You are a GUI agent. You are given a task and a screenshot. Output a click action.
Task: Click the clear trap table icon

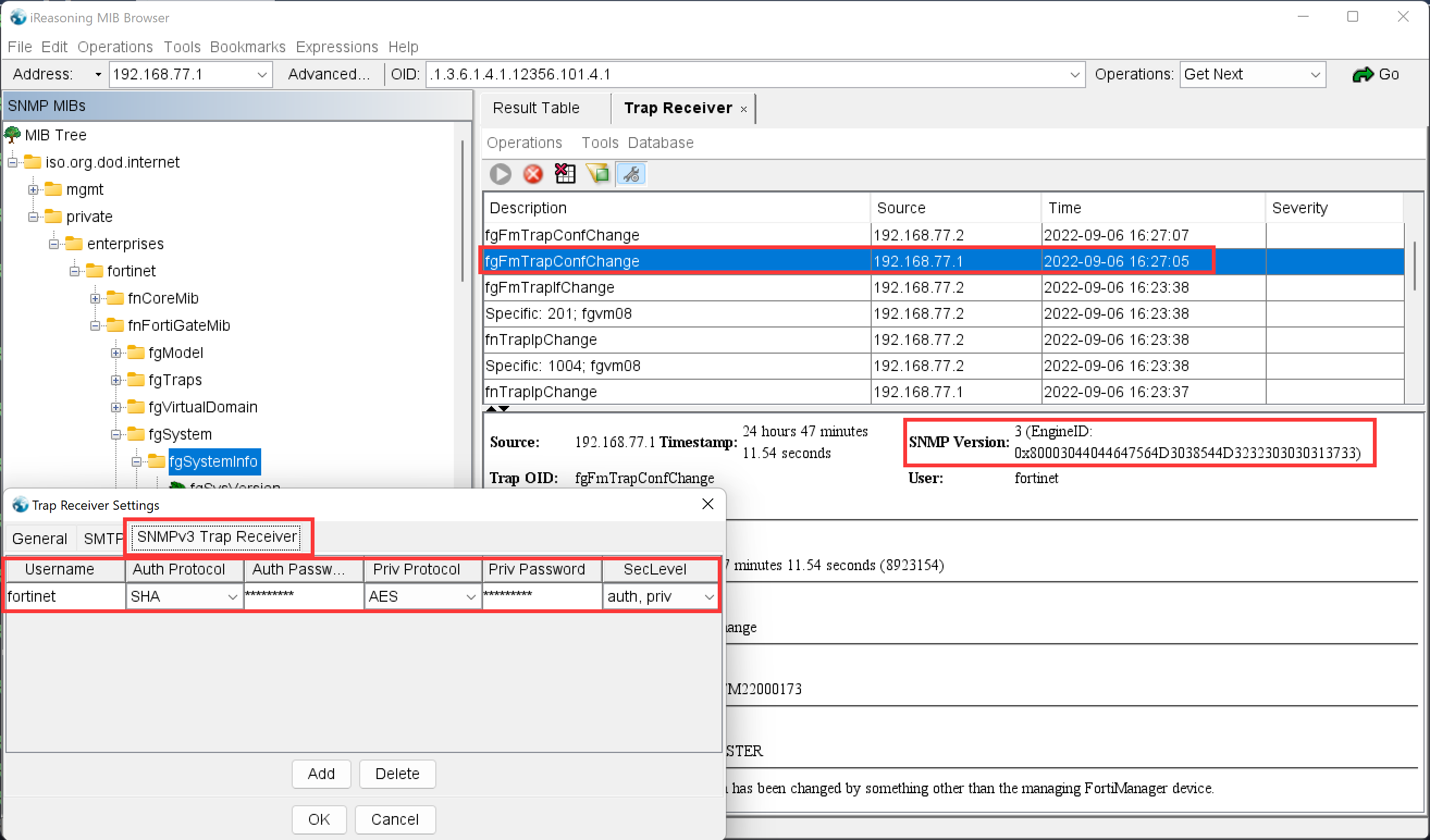pos(565,174)
